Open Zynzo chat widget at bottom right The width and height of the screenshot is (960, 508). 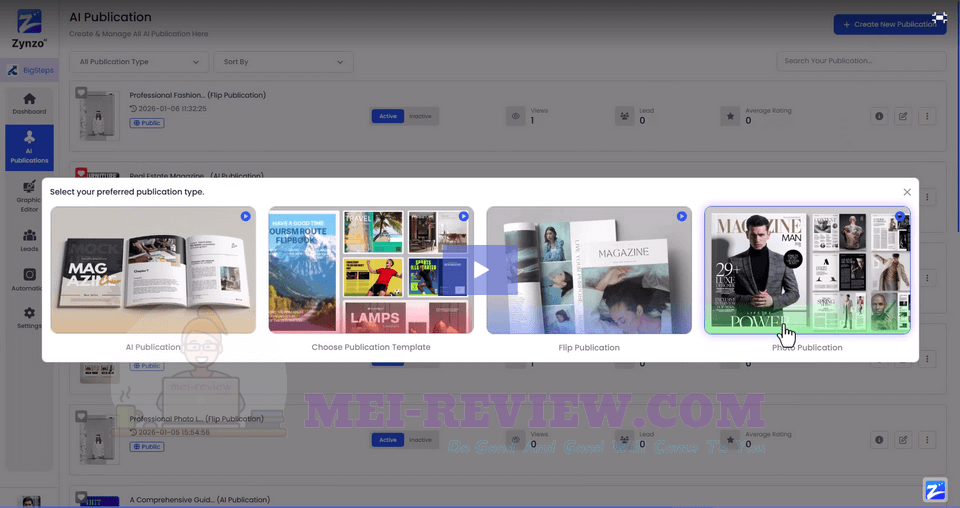tap(935, 490)
